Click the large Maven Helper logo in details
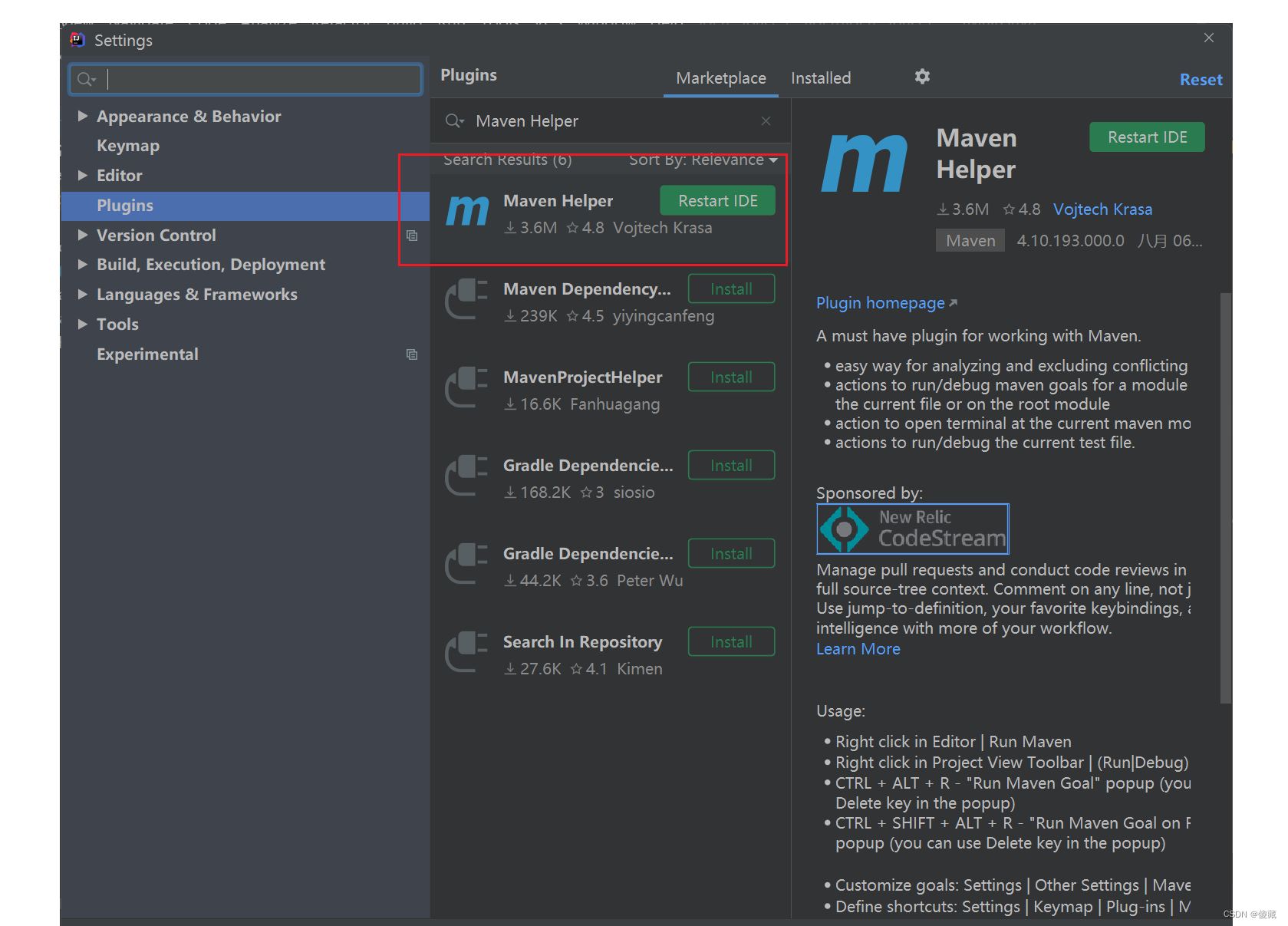 tap(865, 162)
